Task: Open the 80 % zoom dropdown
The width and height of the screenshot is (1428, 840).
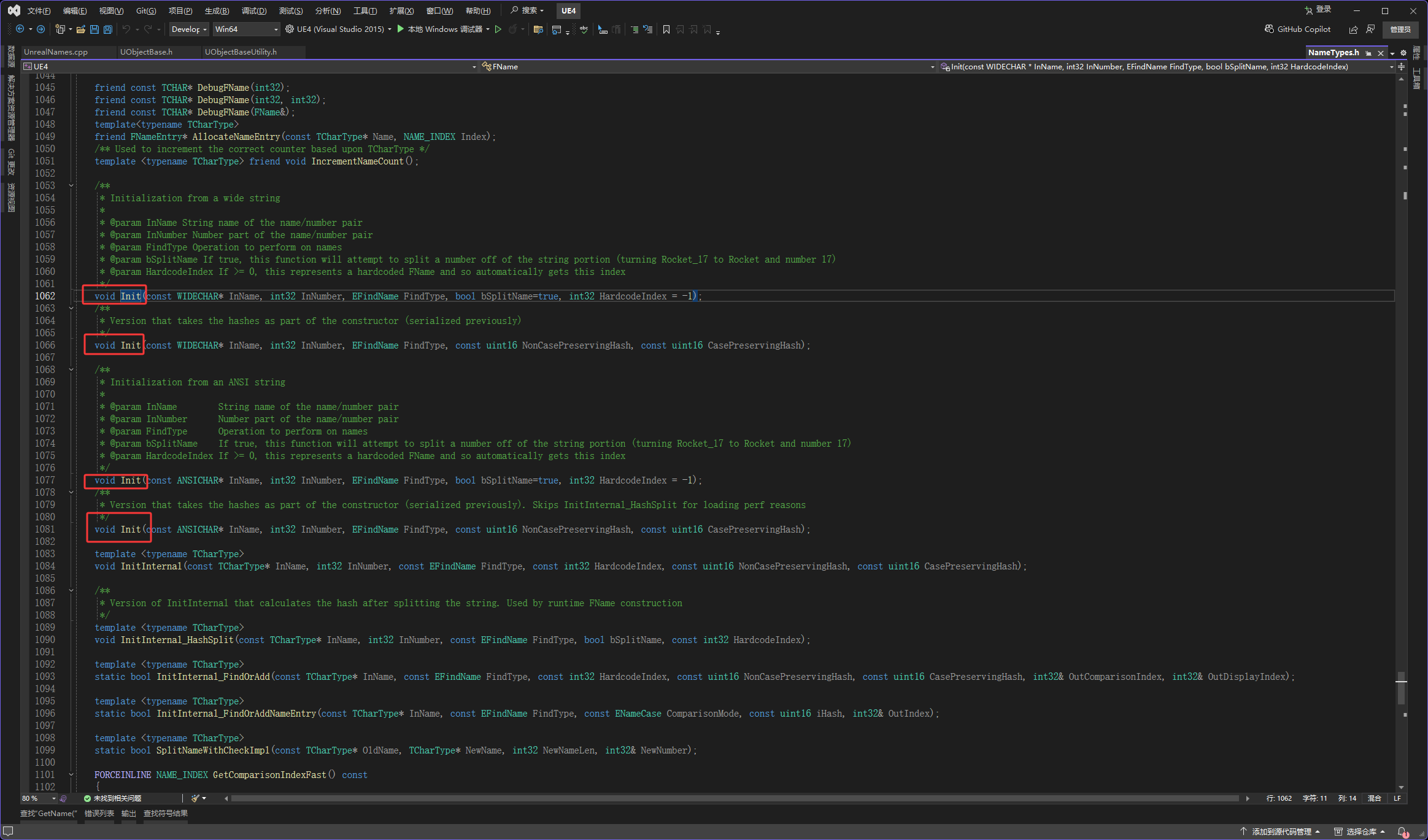Action: click(53, 798)
